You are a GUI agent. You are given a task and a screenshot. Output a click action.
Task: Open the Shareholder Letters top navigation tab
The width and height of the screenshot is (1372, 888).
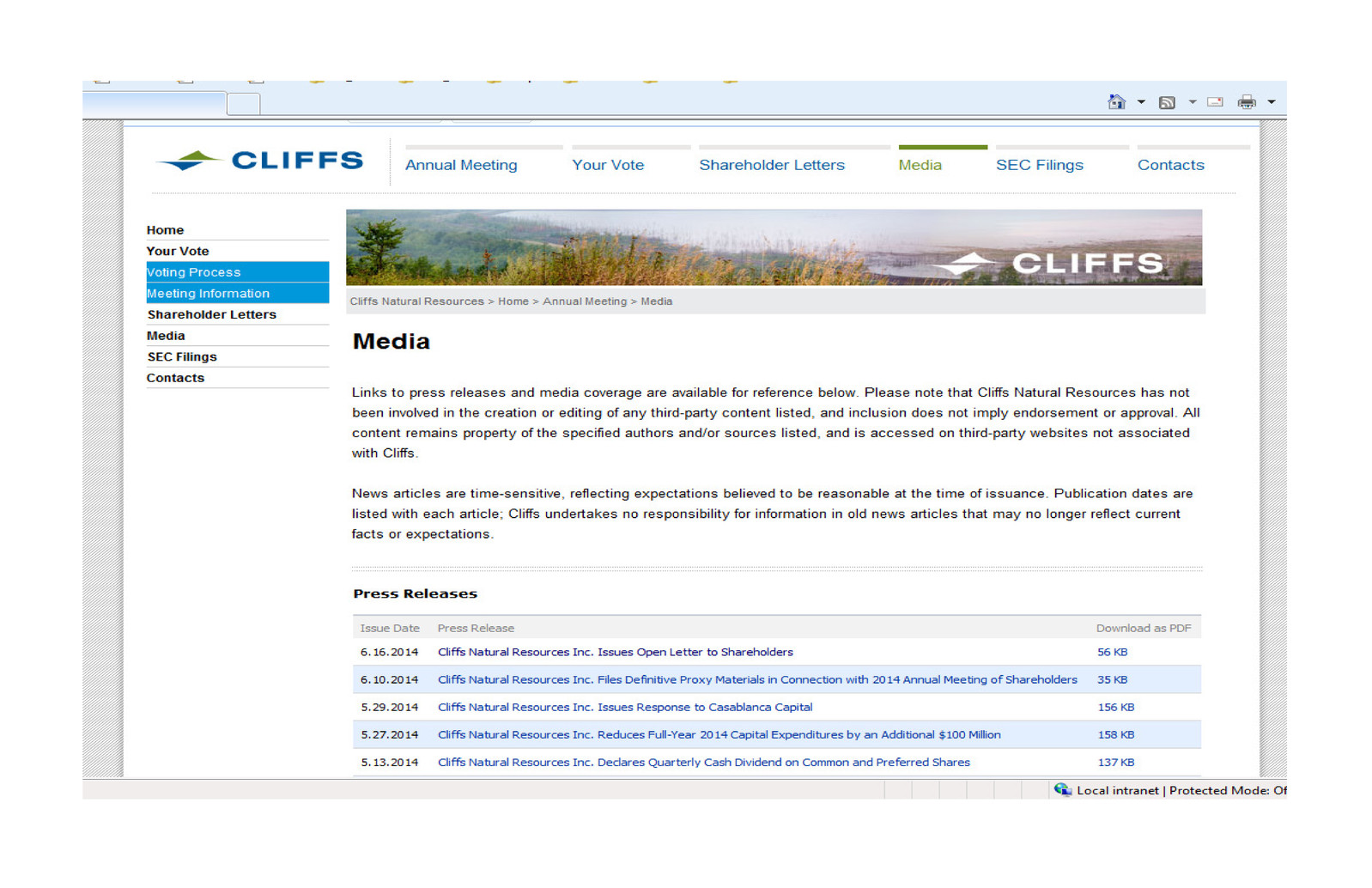coord(772,165)
